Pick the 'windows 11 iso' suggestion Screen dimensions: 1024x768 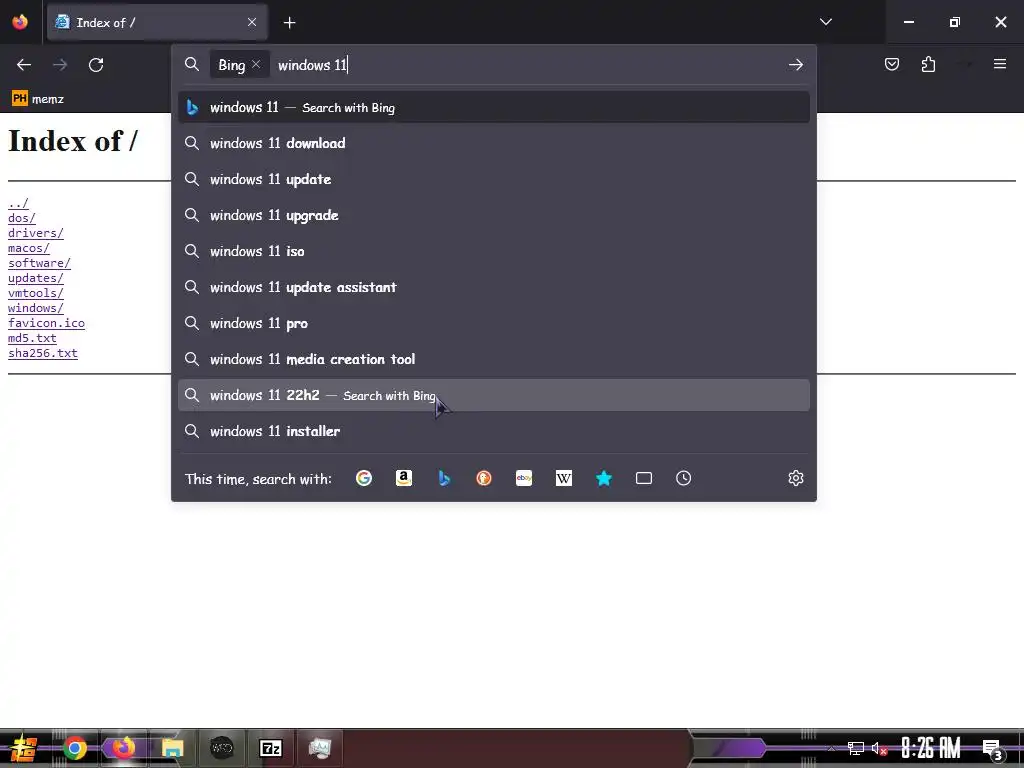pos(494,251)
